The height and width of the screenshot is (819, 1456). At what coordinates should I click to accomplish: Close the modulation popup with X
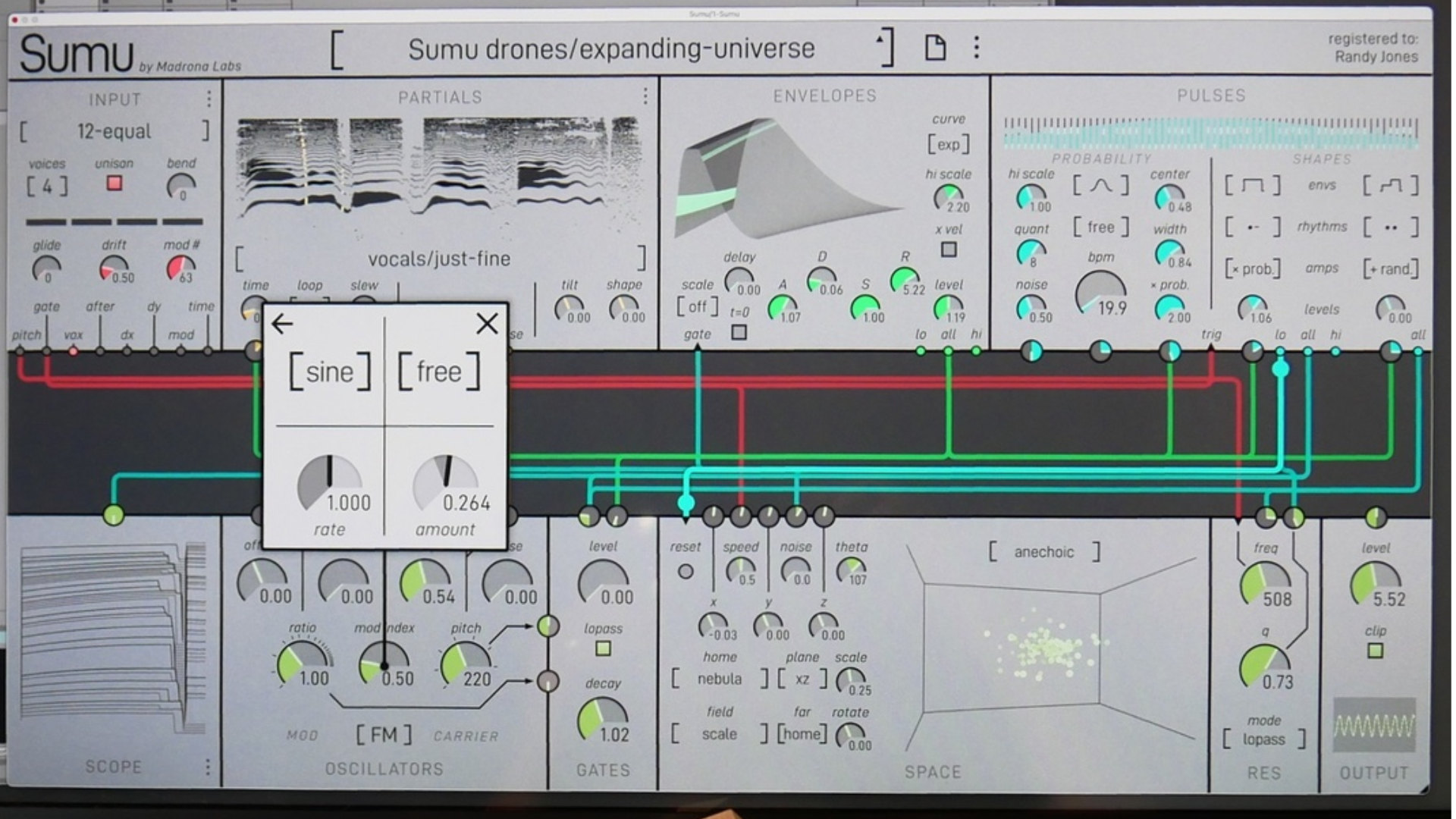[487, 324]
